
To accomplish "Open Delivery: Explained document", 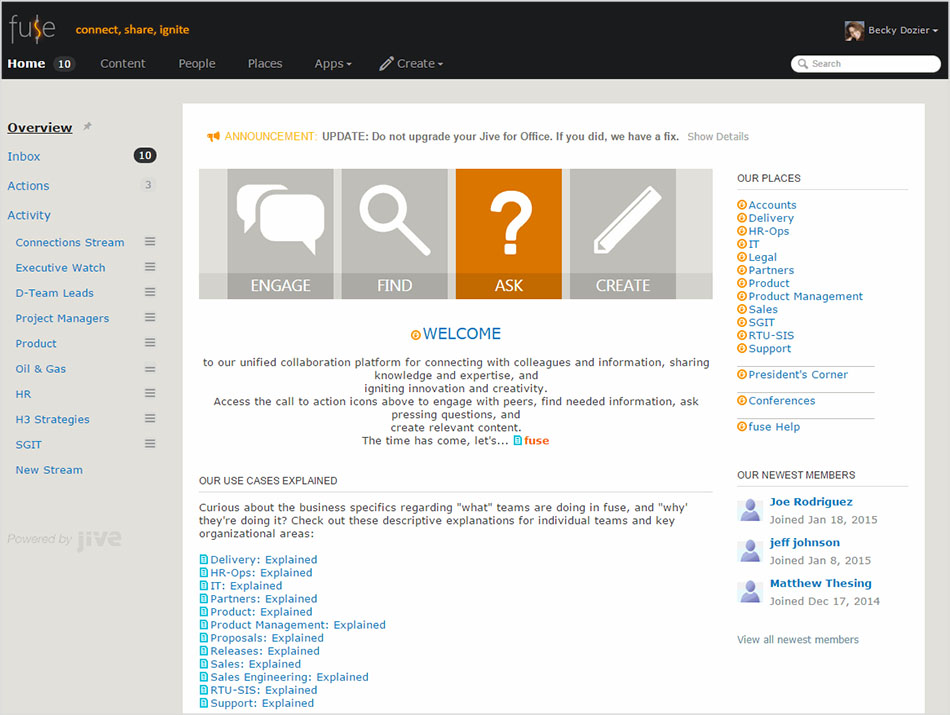I will (264, 559).
